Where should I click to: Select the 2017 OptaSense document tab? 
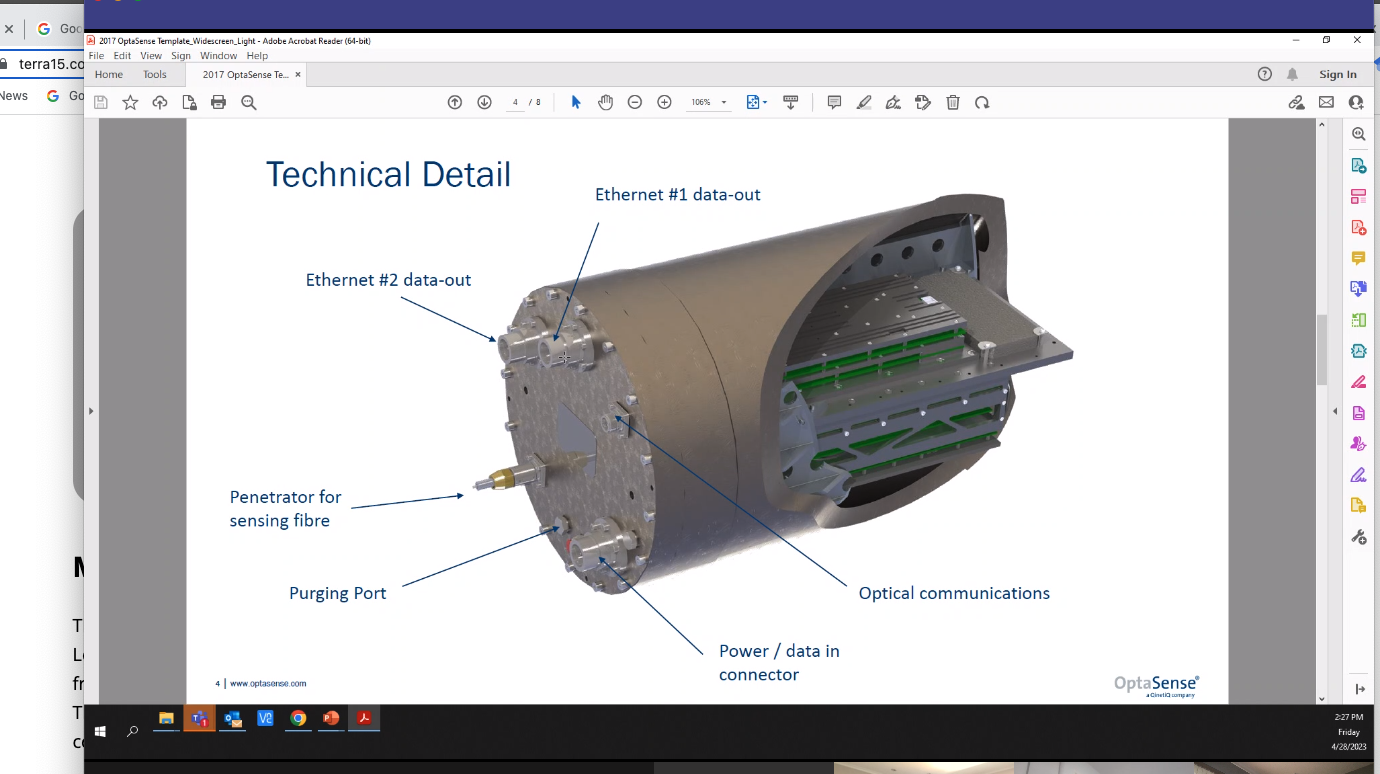coord(245,74)
